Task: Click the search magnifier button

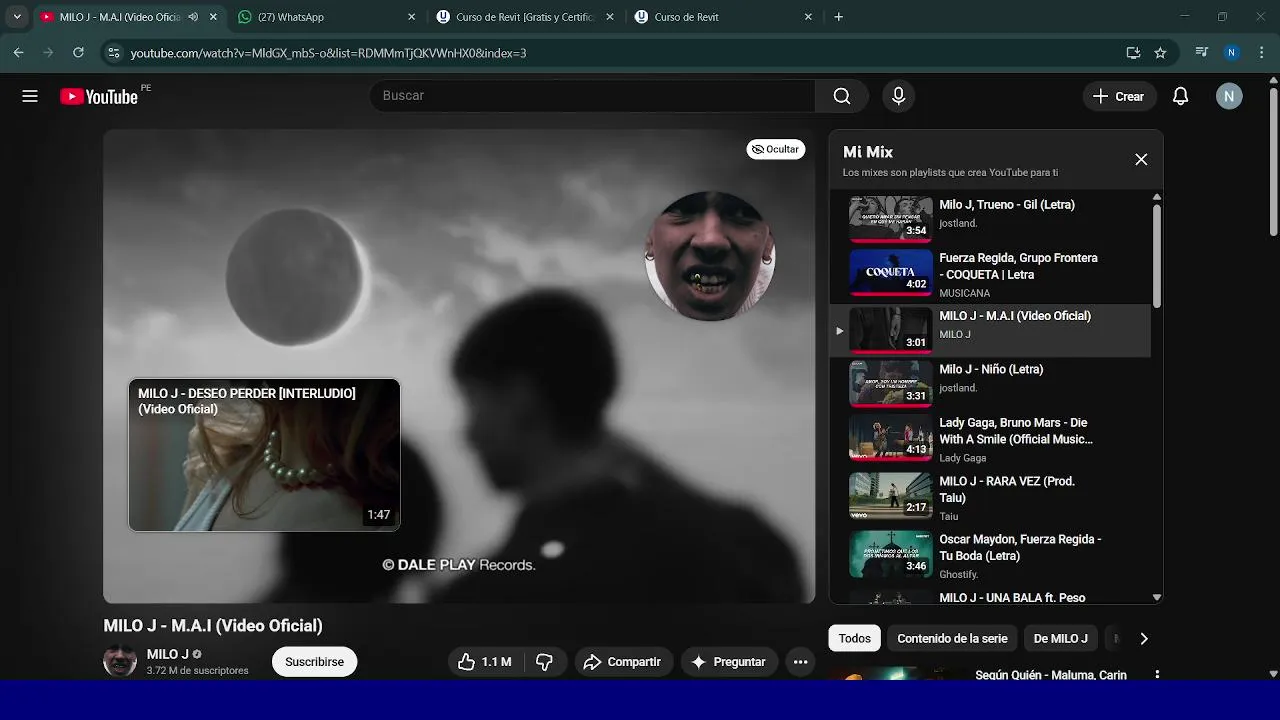Action: click(842, 96)
